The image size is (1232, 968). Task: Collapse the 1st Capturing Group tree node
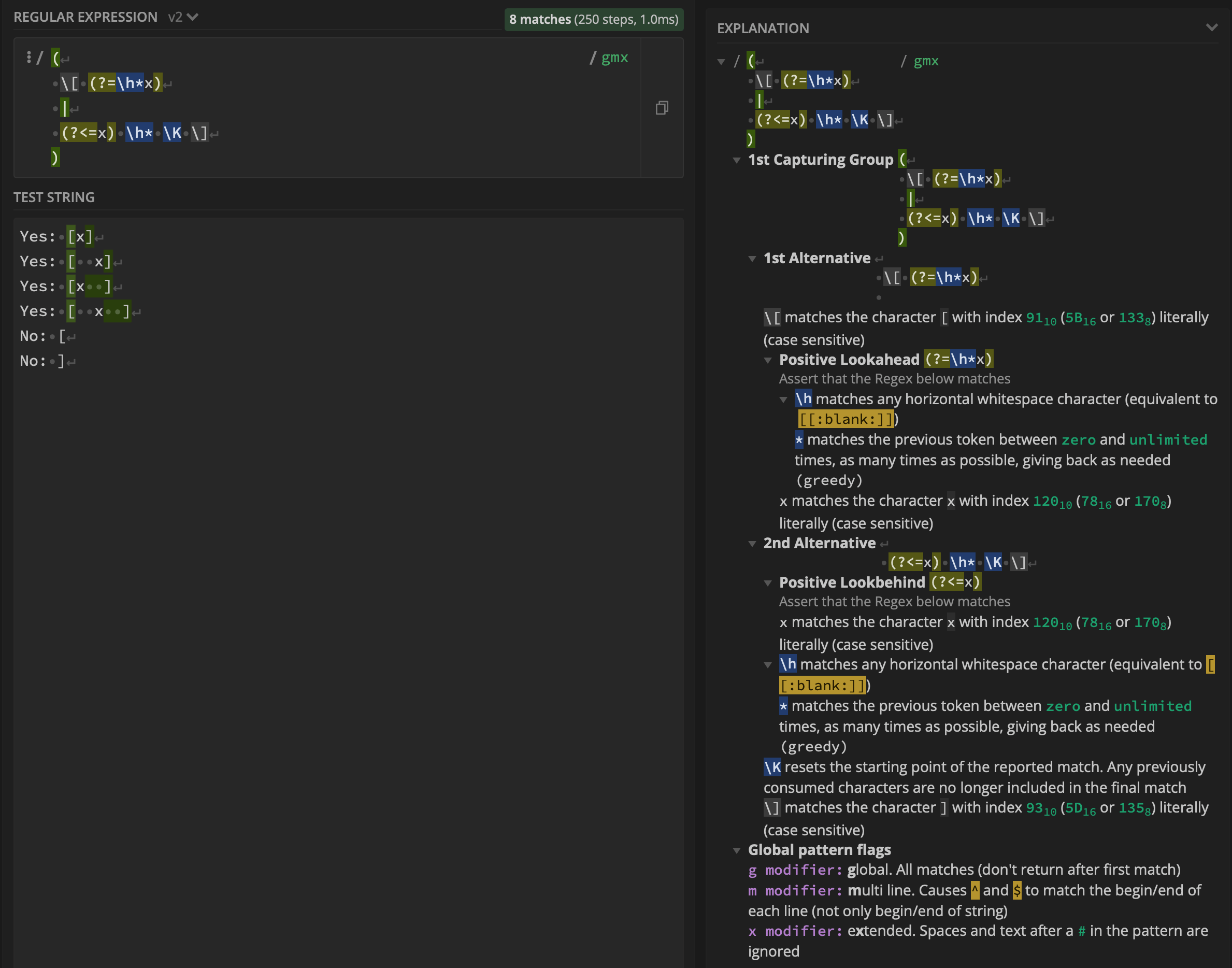coord(737,161)
